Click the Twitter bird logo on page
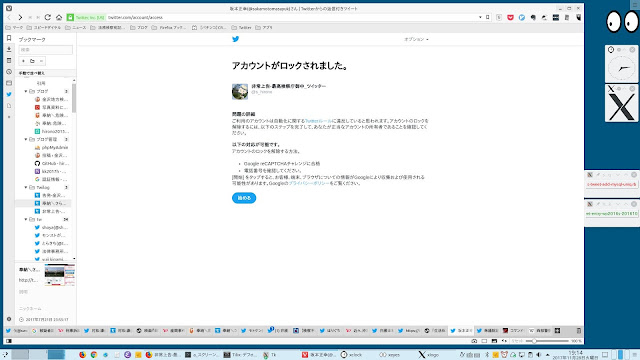Viewport: 640px width, 360px height. pyautogui.click(x=236, y=39)
